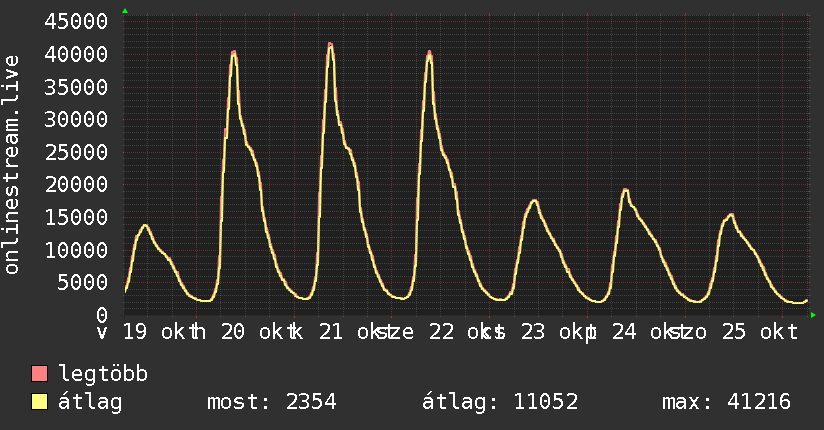Click the 5000 y-axis label
Screen dimensions: 824x430
(83, 283)
